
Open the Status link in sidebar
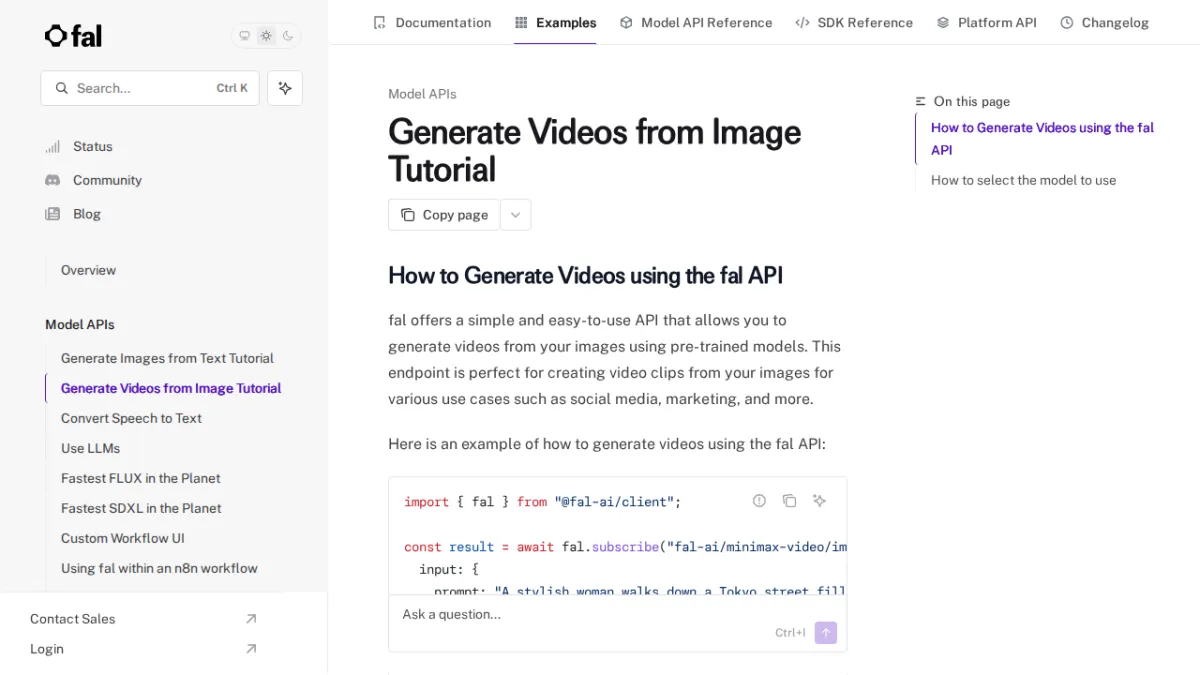[x=93, y=146]
